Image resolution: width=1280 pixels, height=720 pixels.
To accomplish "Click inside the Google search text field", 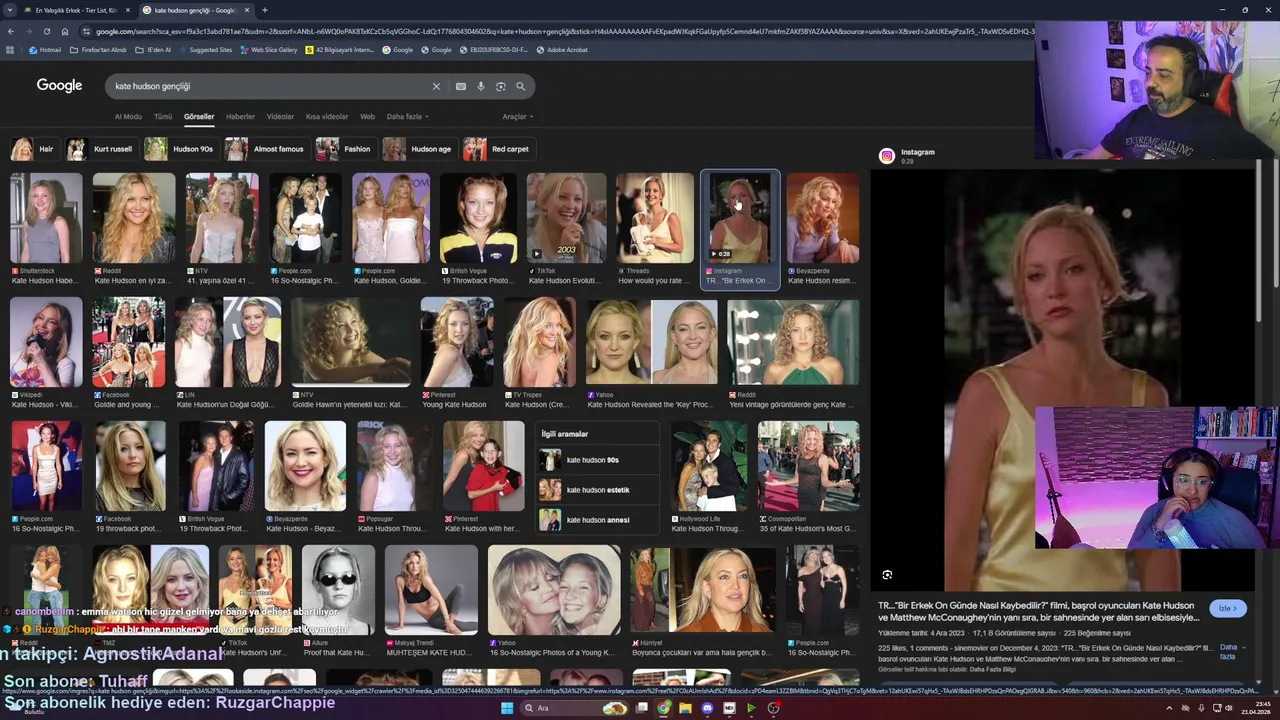I will (270, 86).
